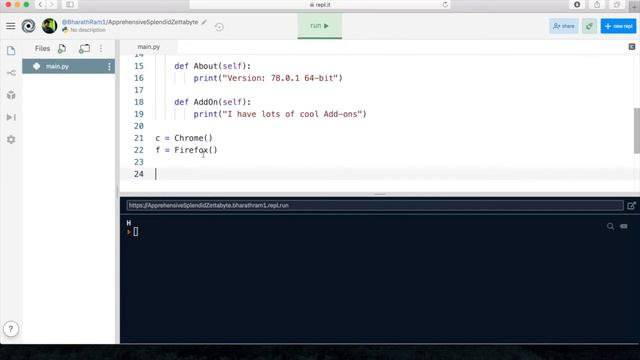Image resolution: width=640 pixels, height=360 pixels.
Task: Open the version history icon
Action: [x=219, y=27]
